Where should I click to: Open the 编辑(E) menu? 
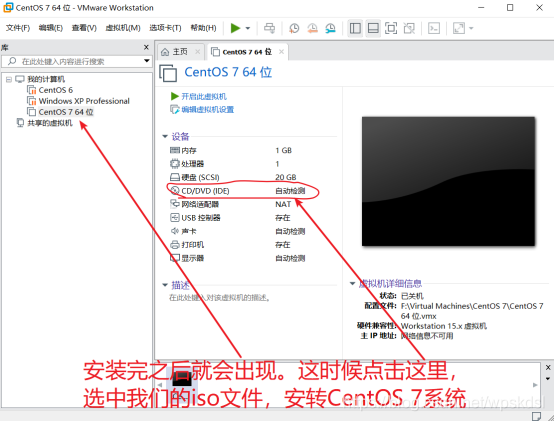coord(51,28)
